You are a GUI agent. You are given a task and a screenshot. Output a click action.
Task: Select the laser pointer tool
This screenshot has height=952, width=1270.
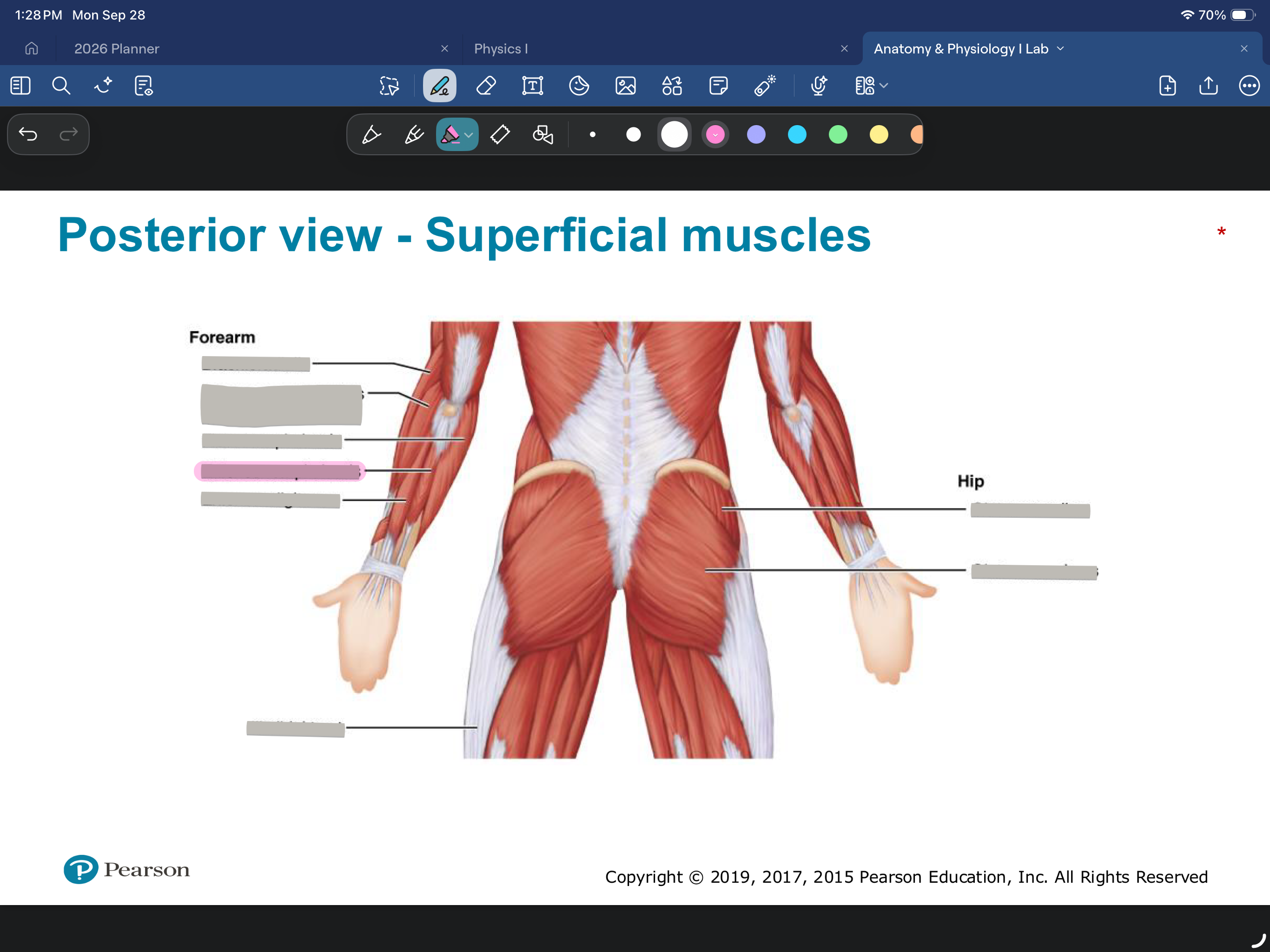[x=765, y=86]
